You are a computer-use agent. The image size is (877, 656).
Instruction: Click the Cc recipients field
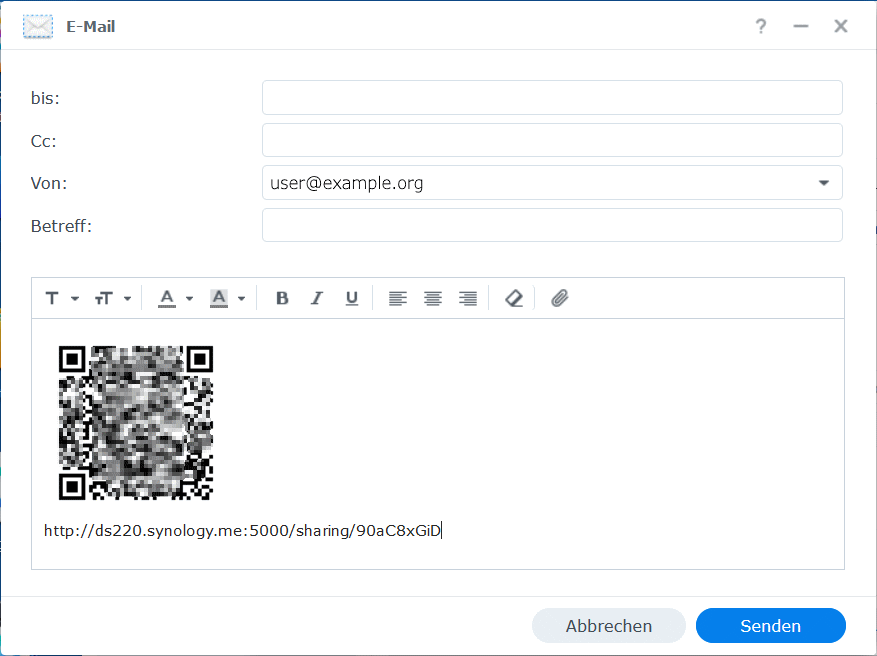coord(551,140)
